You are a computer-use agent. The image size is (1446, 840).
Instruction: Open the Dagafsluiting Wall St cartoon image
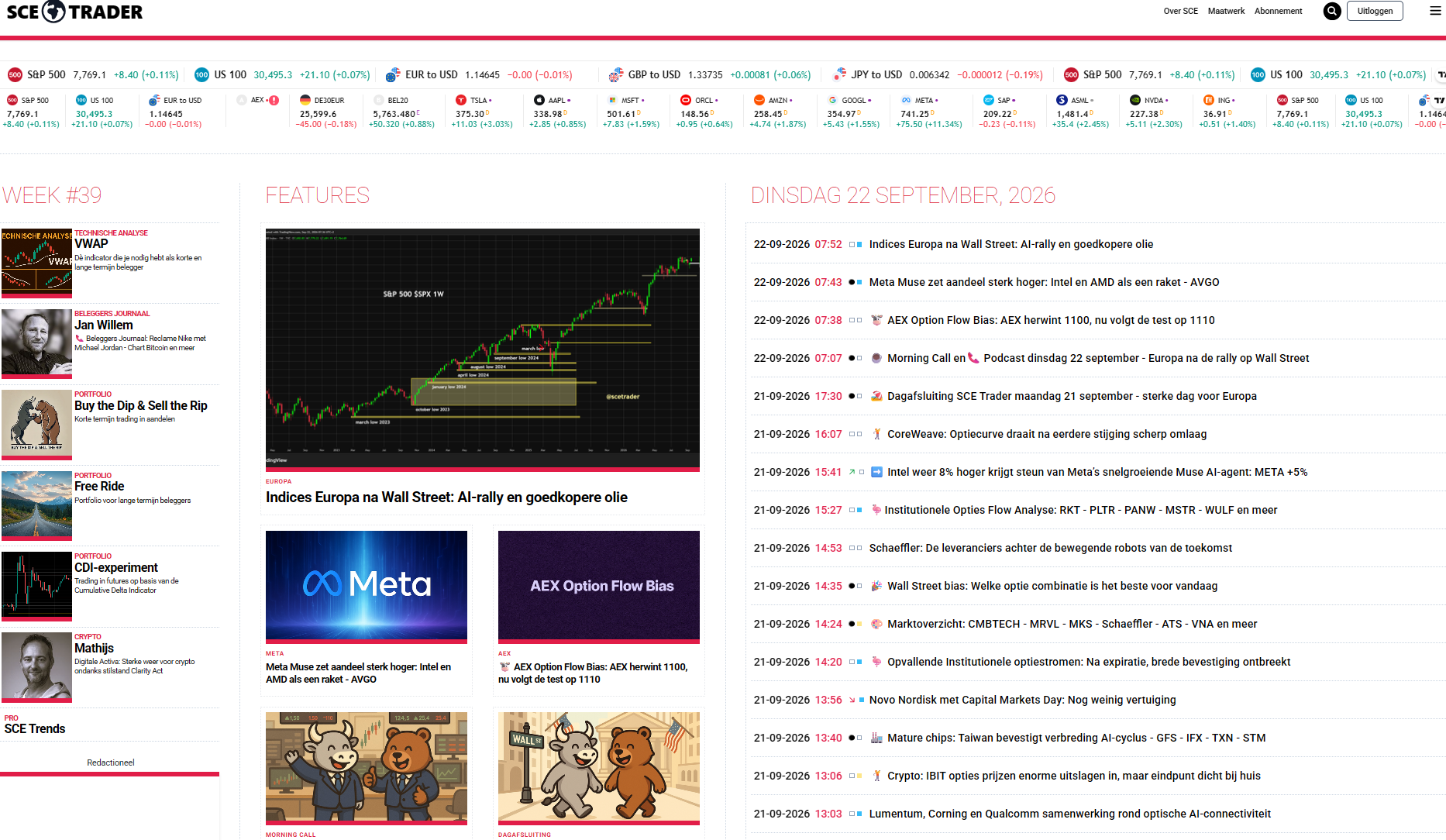point(599,767)
